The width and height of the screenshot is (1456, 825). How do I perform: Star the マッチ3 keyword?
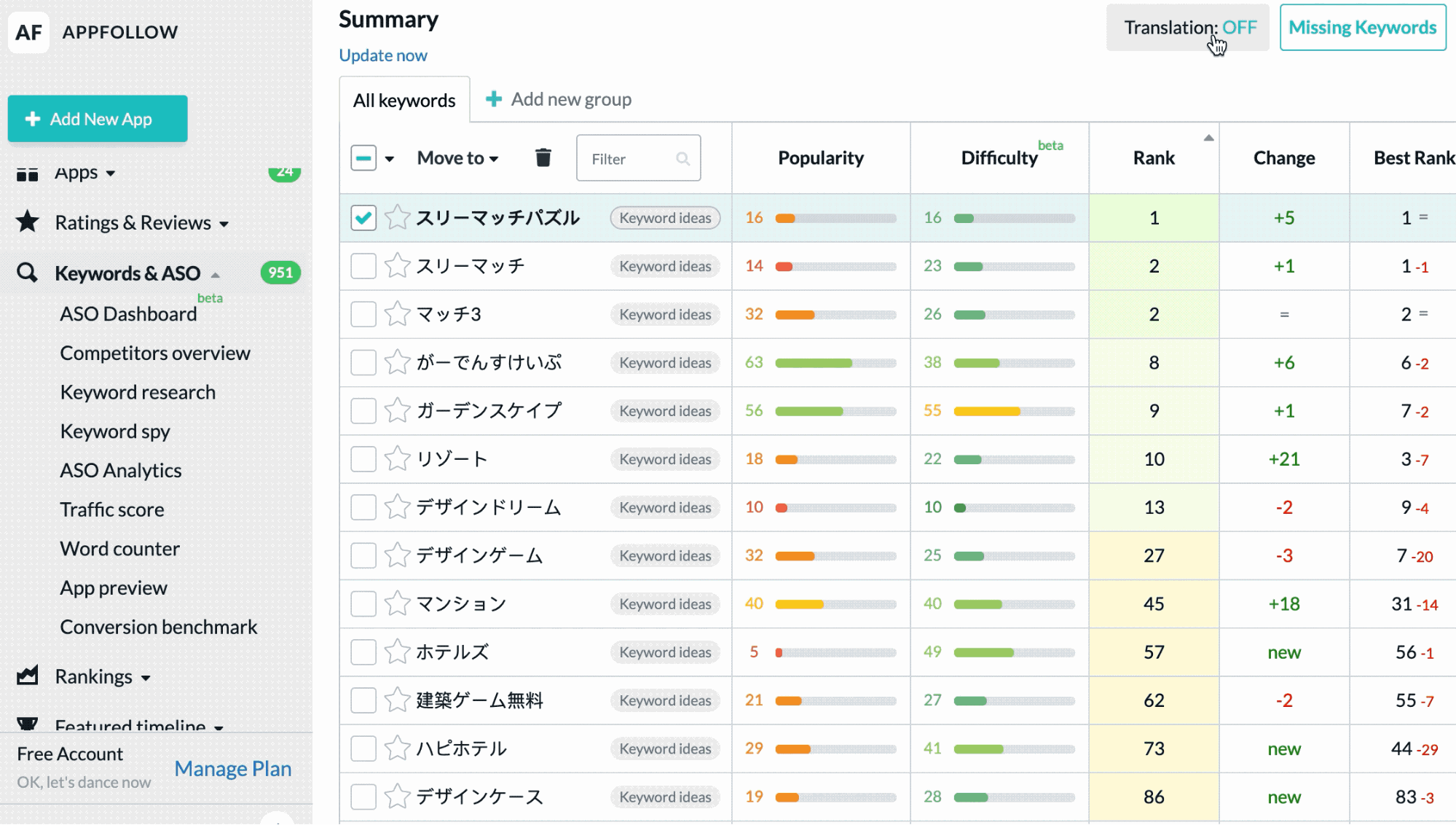coord(398,314)
